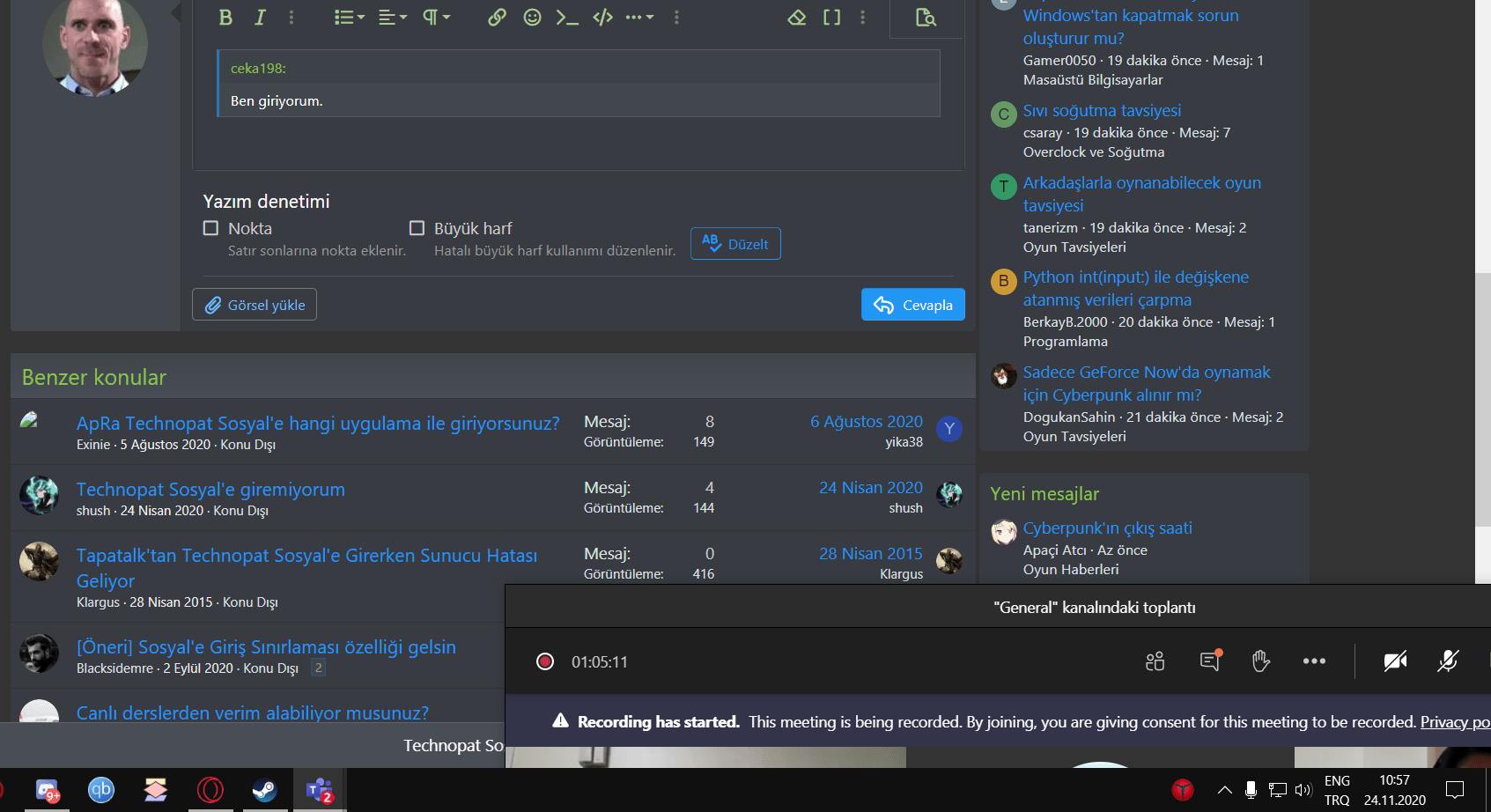Open the Overclock ve Soğutma forum link
The width and height of the screenshot is (1491, 812).
click(1094, 152)
